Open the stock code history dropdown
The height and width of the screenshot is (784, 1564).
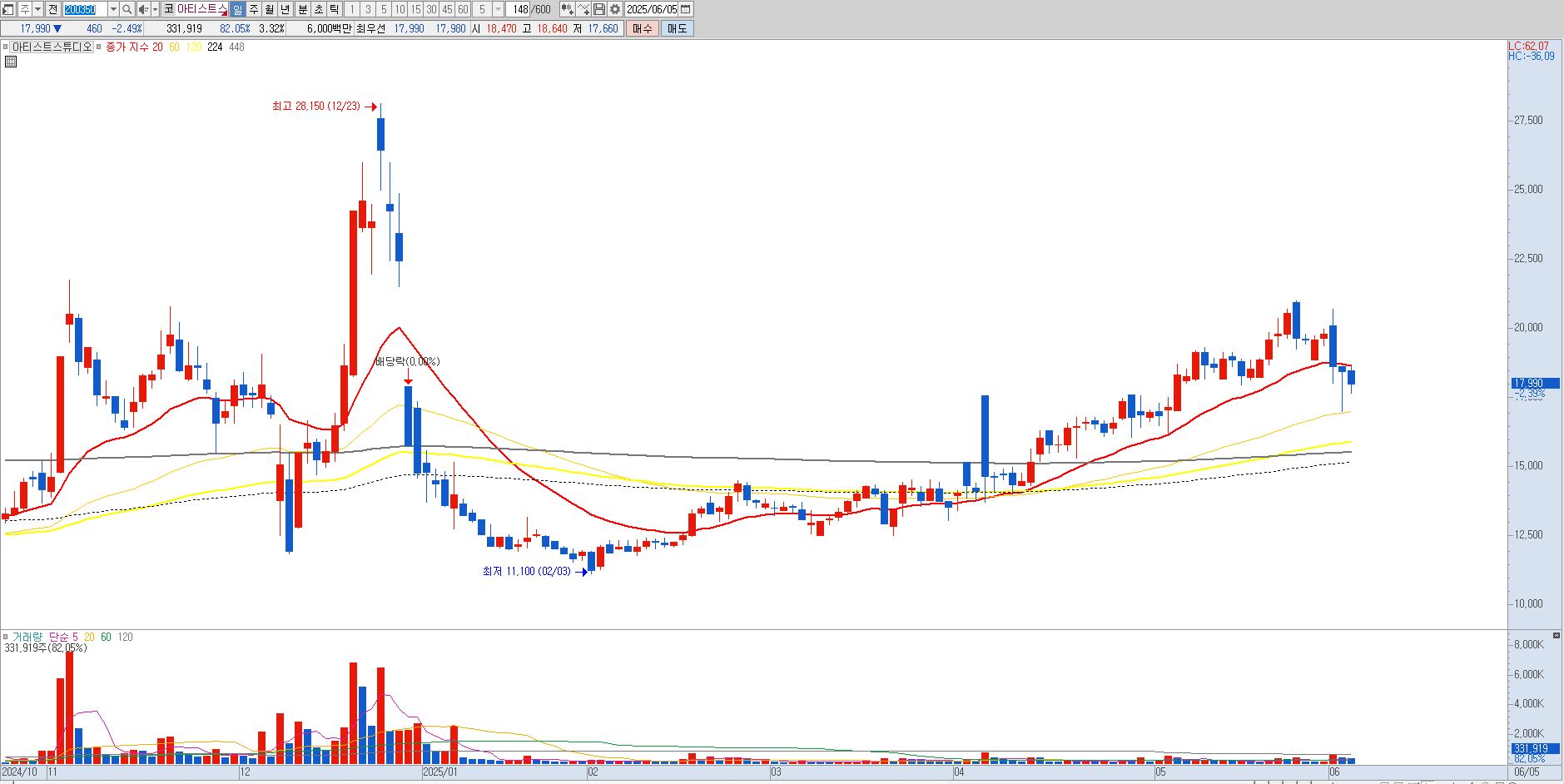tap(113, 9)
